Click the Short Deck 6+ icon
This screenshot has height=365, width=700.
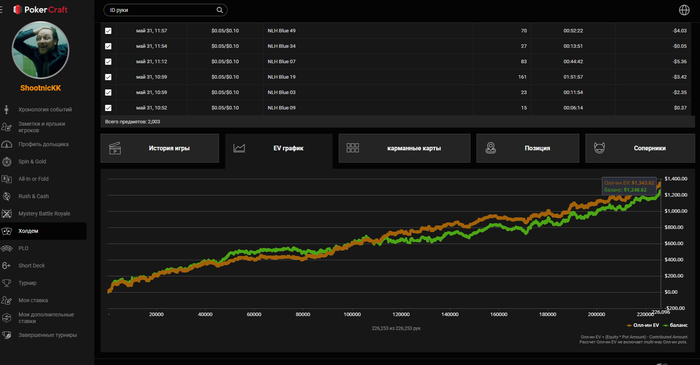tap(6, 265)
